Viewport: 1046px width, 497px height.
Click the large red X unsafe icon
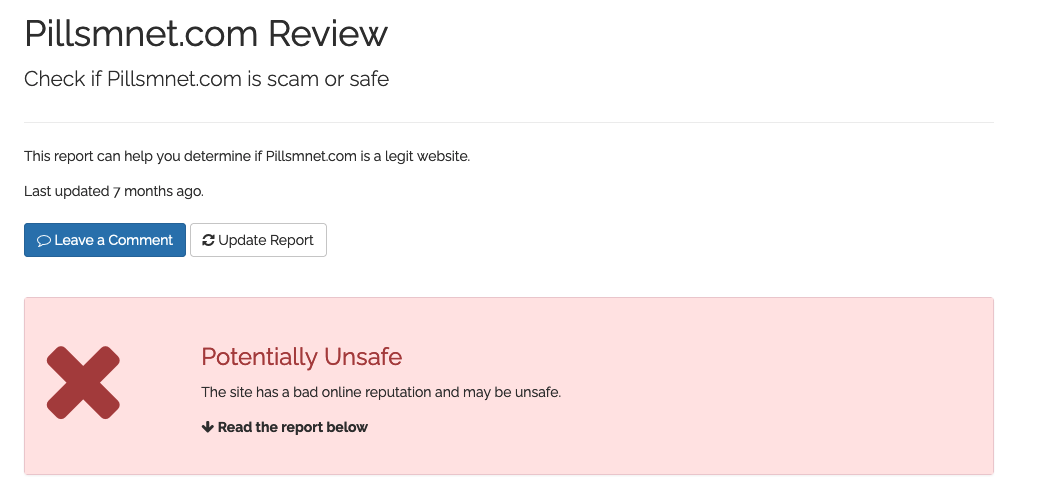[83, 383]
